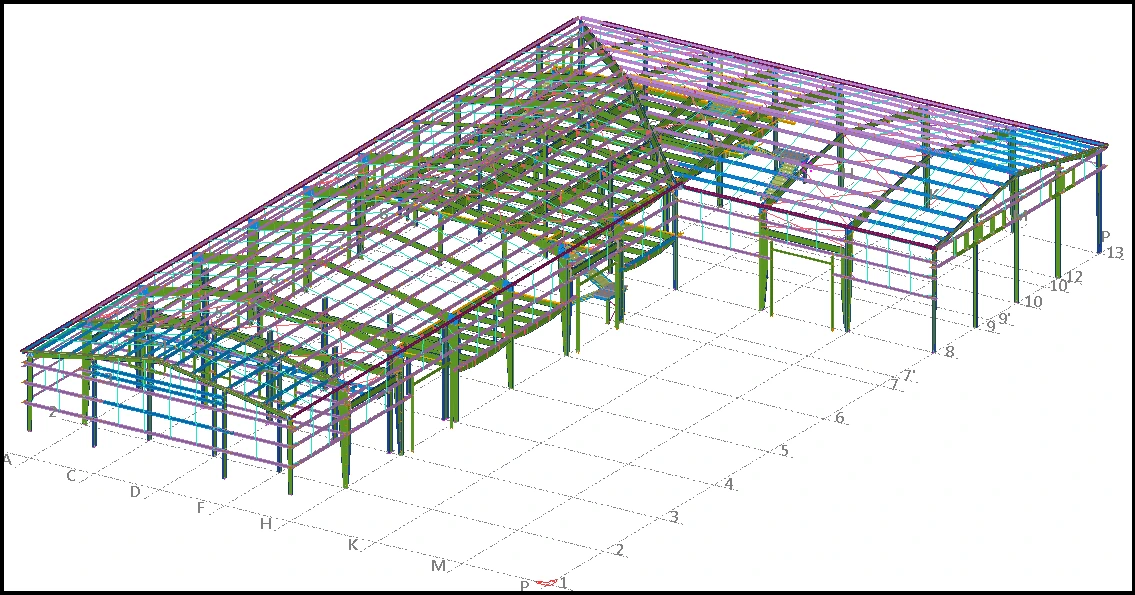
Task: Select grid label 8
Action: click(x=949, y=352)
